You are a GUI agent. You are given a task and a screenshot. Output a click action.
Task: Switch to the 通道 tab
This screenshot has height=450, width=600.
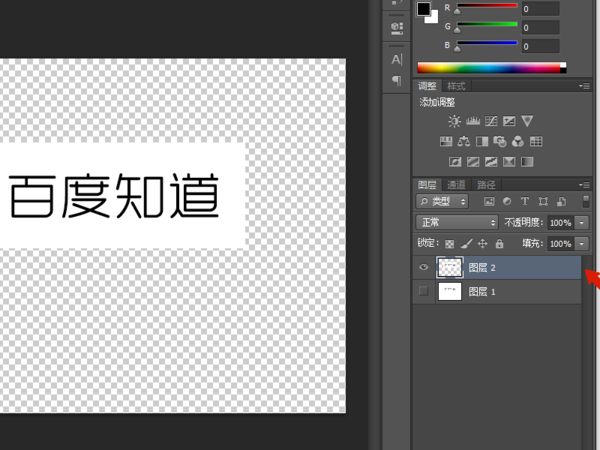[x=456, y=185]
